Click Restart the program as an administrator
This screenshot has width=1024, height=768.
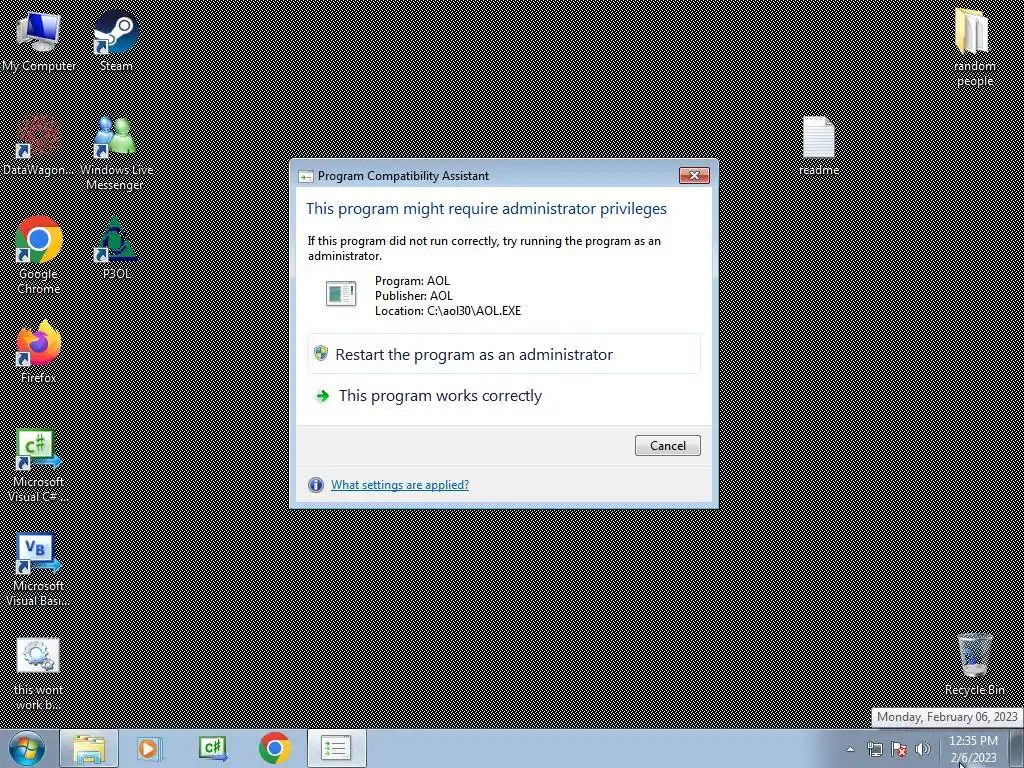[x=504, y=354]
